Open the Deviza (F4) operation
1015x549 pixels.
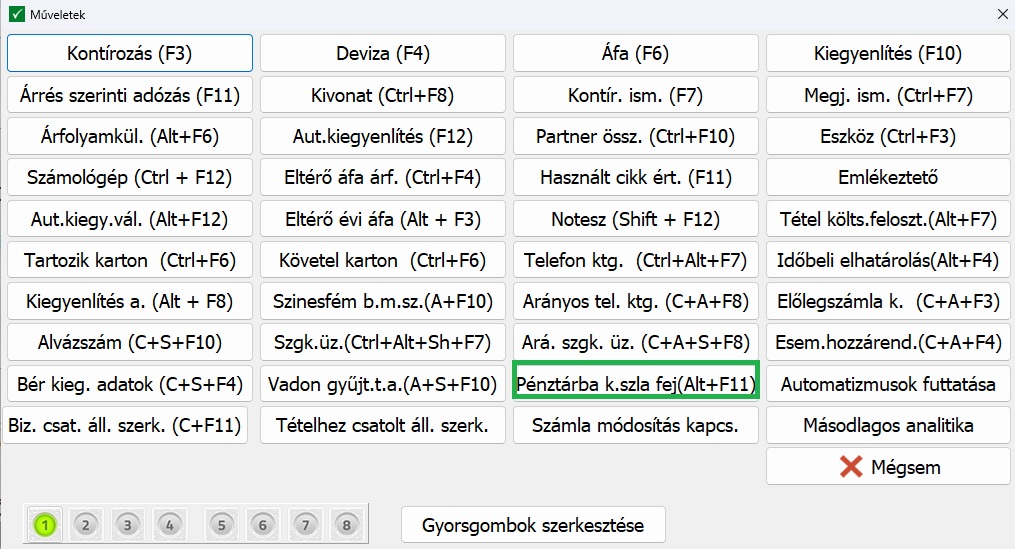pyautogui.click(x=383, y=54)
